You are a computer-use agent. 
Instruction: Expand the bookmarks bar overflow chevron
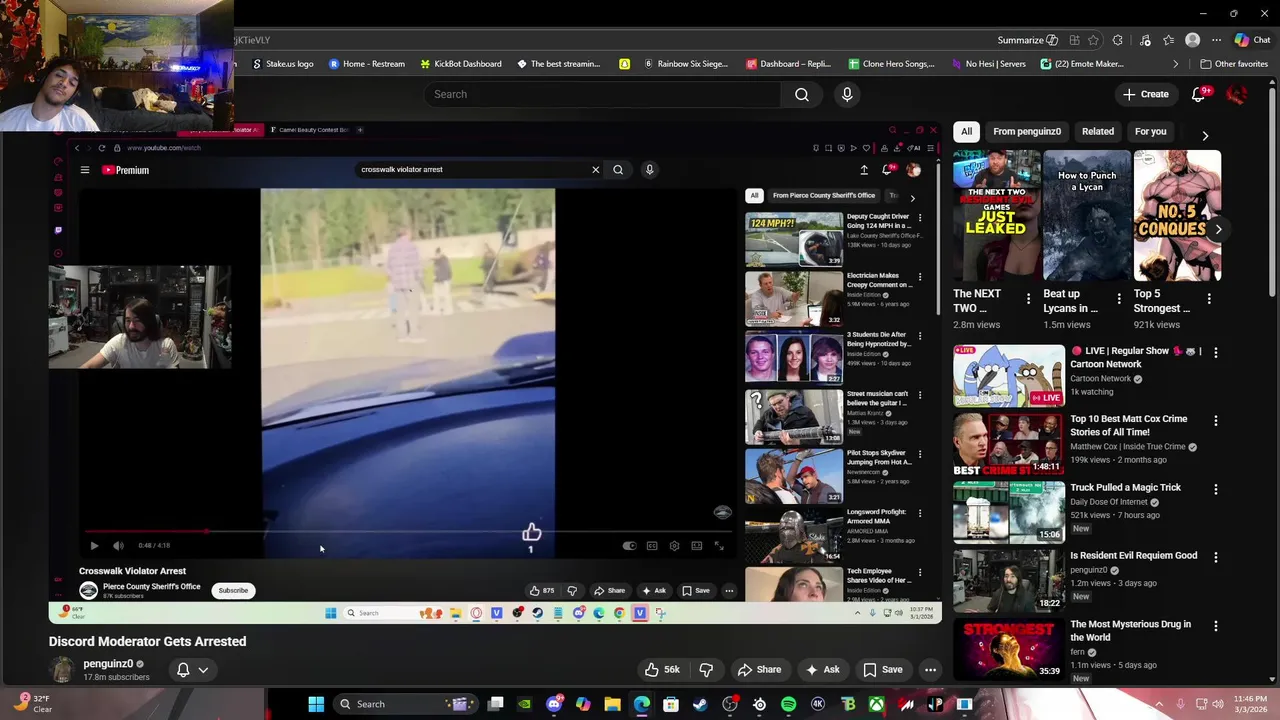[x=1176, y=64]
